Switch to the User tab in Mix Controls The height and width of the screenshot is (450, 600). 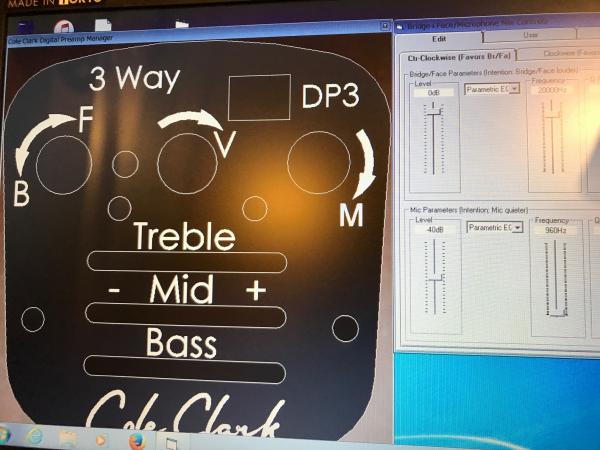point(530,35)
